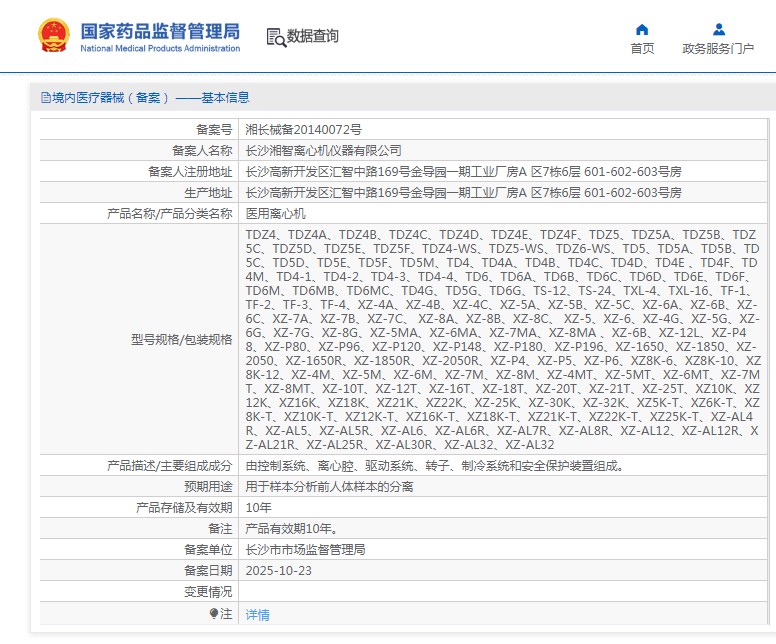The image size is (776, 644).
Task: Click 产品名称/产品分类名称 label
Action: coord(169,214)
